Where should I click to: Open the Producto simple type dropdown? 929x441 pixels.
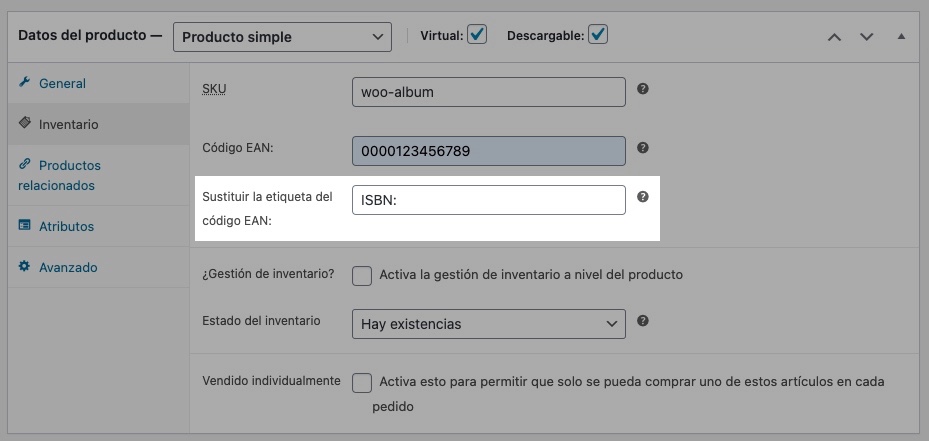click(282, 37)
